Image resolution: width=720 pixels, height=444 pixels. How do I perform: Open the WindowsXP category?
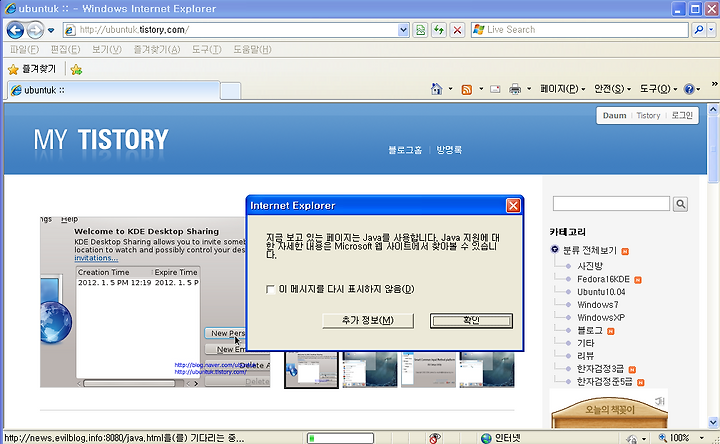601,317
